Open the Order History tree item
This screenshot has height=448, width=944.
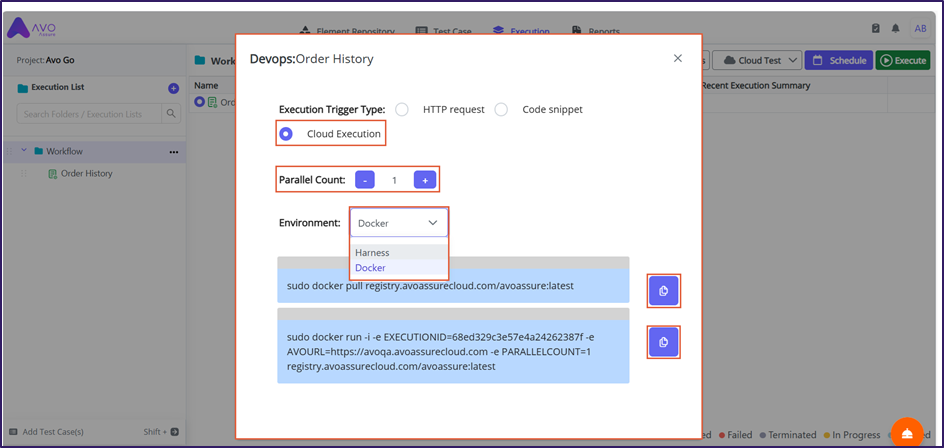point(86,174)
